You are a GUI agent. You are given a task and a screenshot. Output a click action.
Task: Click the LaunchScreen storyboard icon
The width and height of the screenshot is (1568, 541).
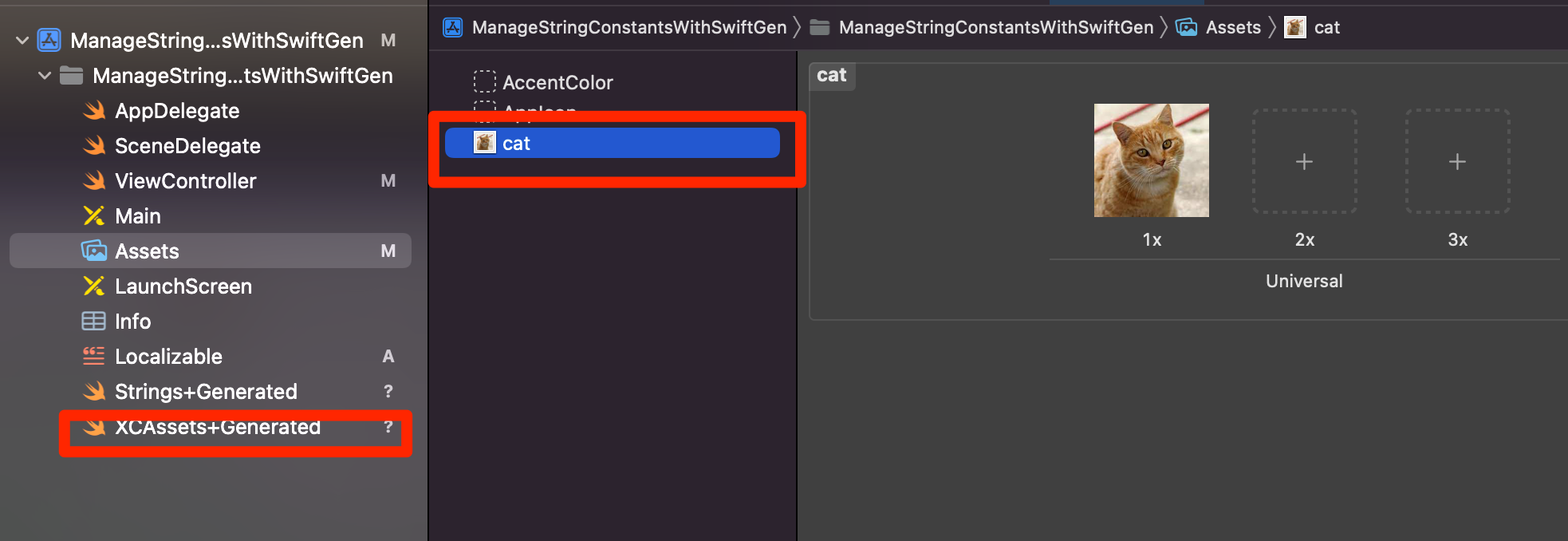(x=94, y=286)
